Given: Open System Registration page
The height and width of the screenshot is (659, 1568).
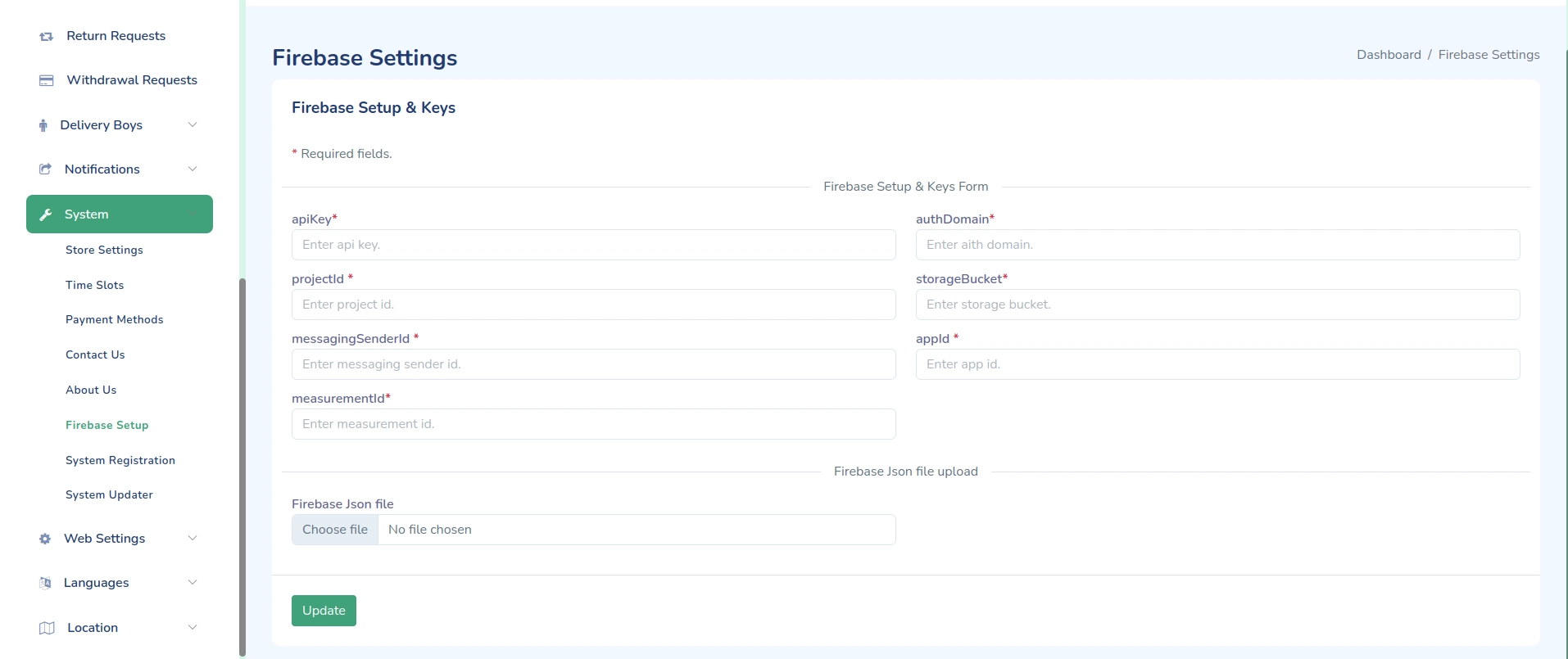Looking at the screenshot, I should [120, 460].
